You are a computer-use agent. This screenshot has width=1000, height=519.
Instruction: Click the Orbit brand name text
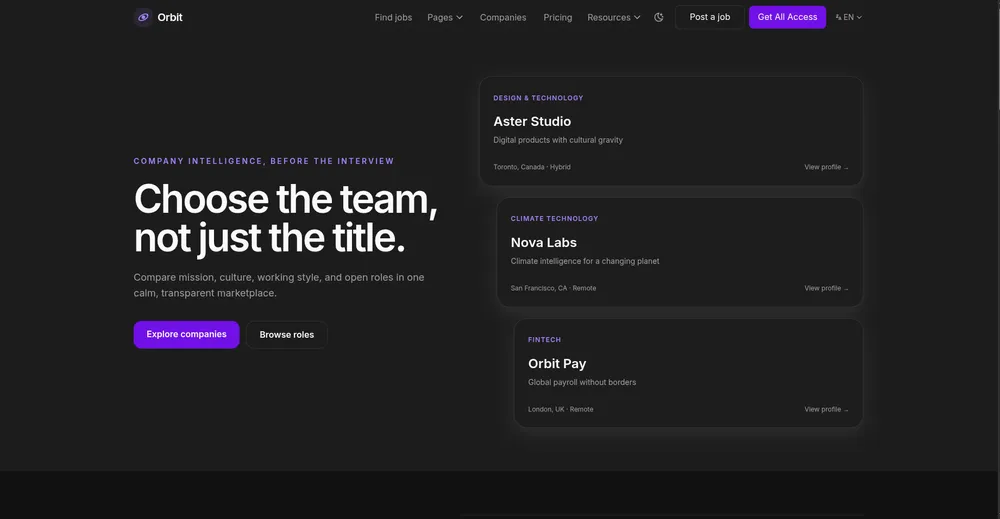point(170,17)
